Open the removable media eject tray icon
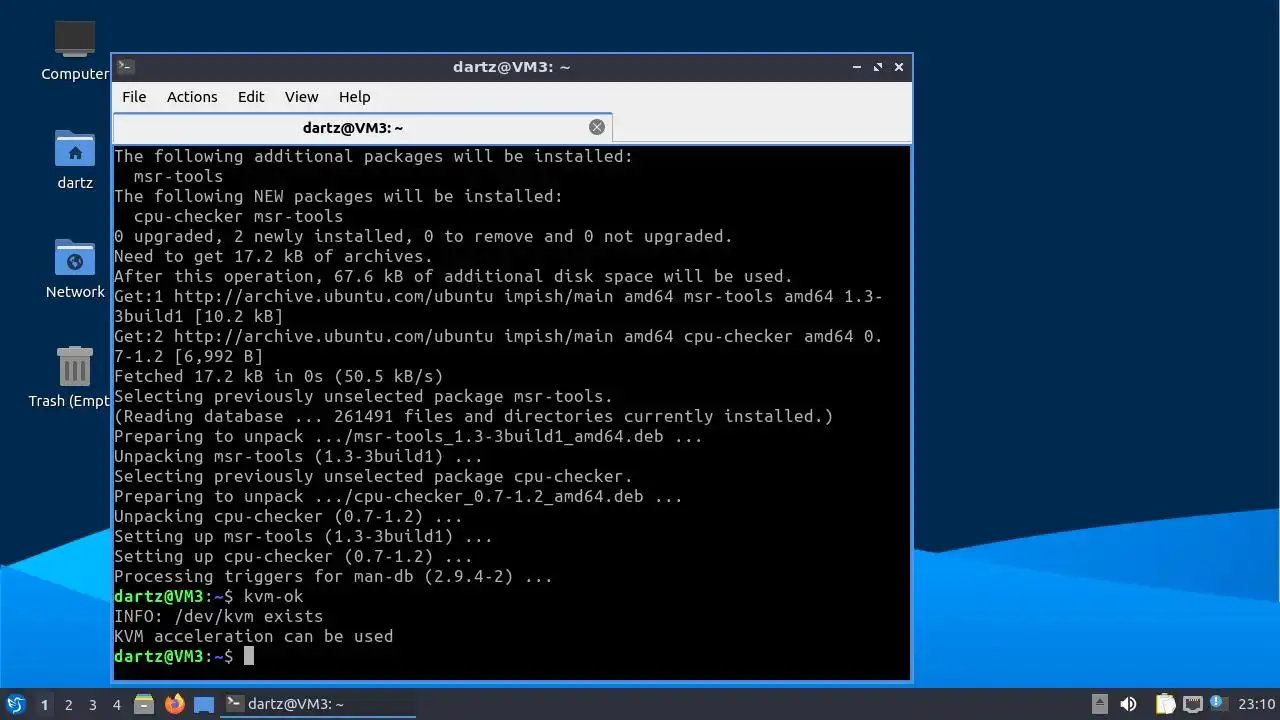Screen dimensions: 1280x720 [1099, 704]
